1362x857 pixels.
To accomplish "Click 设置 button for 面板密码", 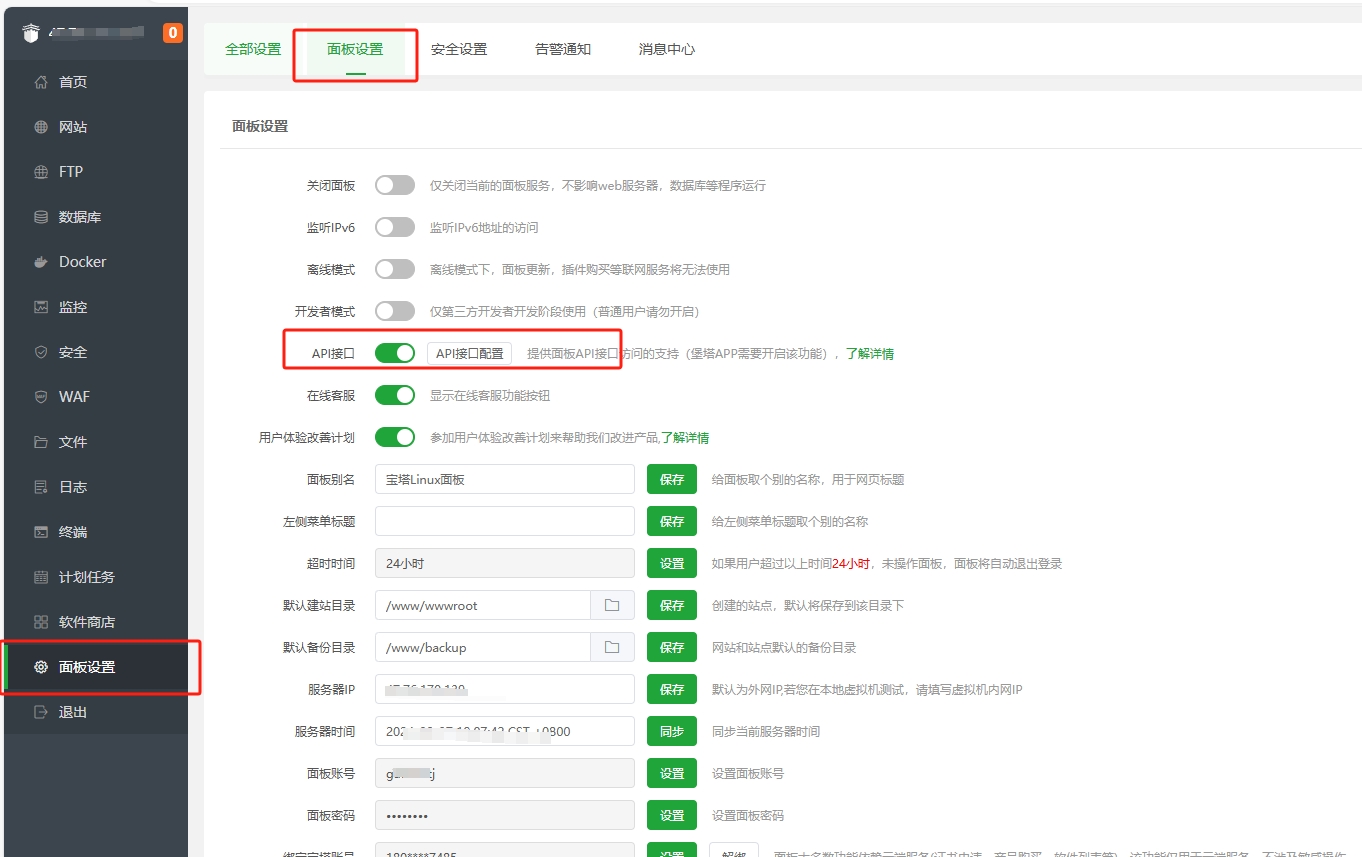I will coord(672,815).
